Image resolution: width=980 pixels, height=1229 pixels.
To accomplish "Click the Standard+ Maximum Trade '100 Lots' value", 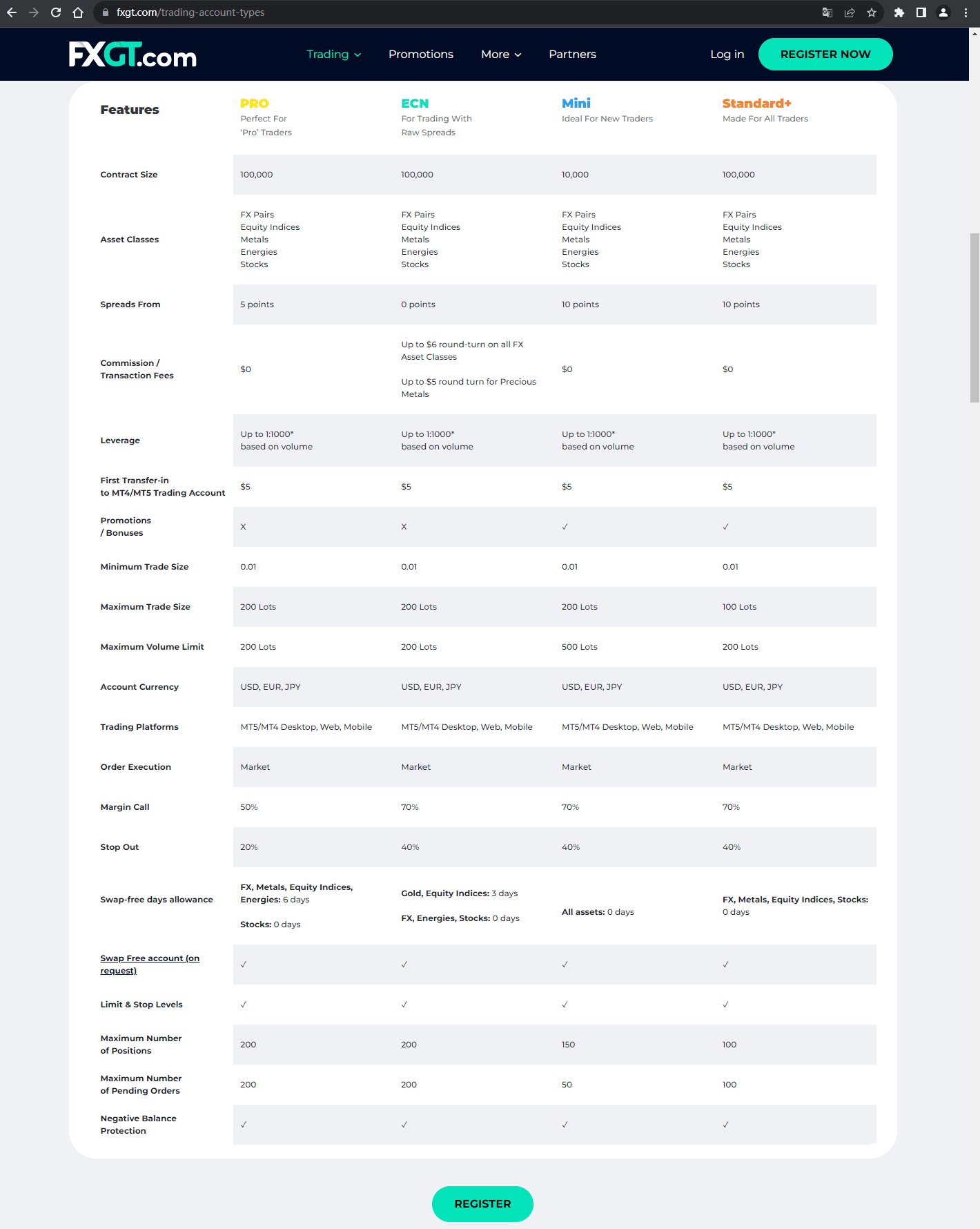I will (x=739, y=607).
